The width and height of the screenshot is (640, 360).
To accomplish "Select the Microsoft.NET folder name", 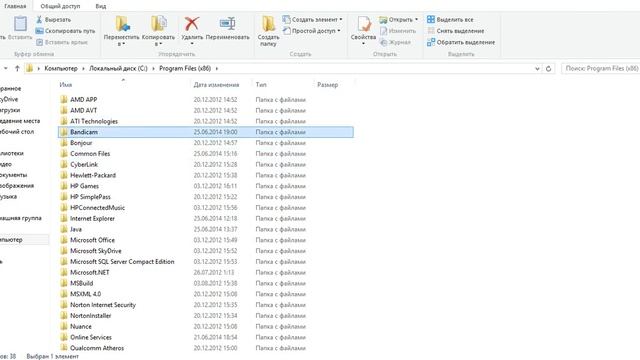I will (90, 272).
